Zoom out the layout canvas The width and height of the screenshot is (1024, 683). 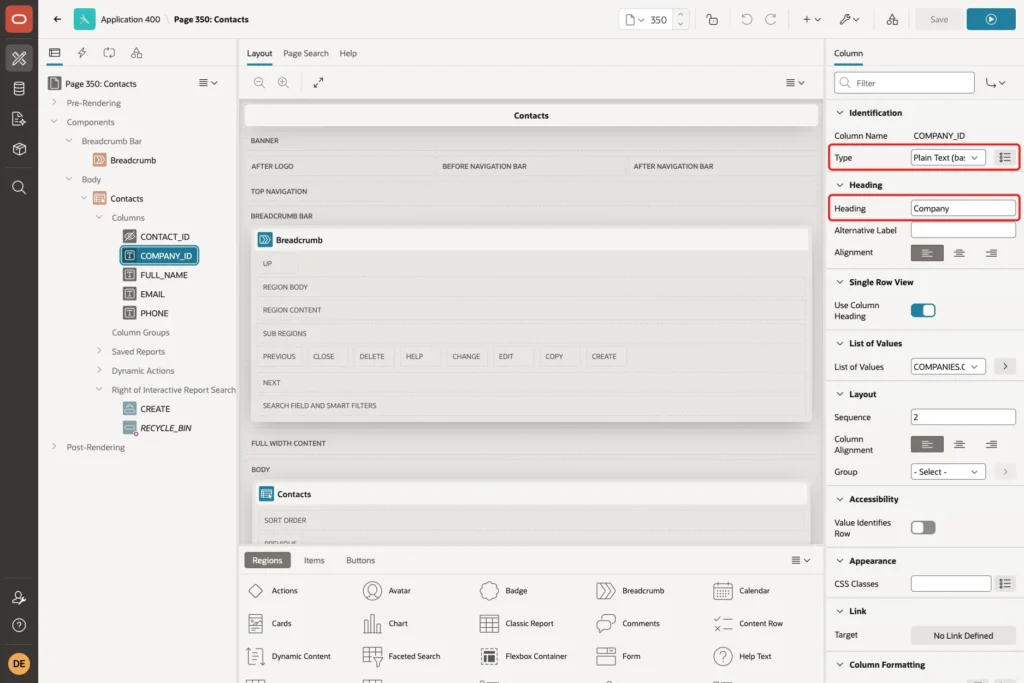point(259,83)
